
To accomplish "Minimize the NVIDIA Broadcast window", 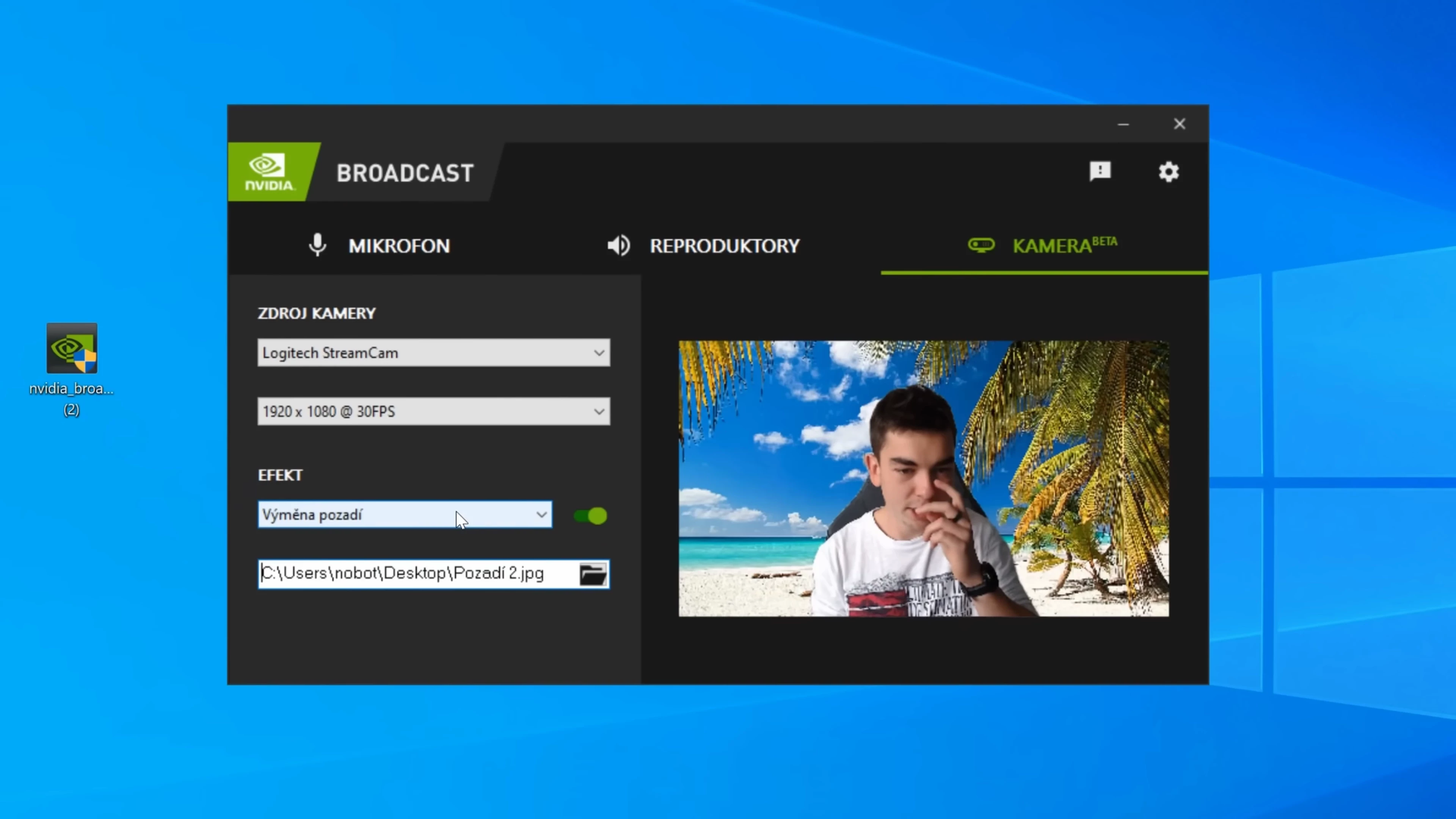I will click(1123, 124).
